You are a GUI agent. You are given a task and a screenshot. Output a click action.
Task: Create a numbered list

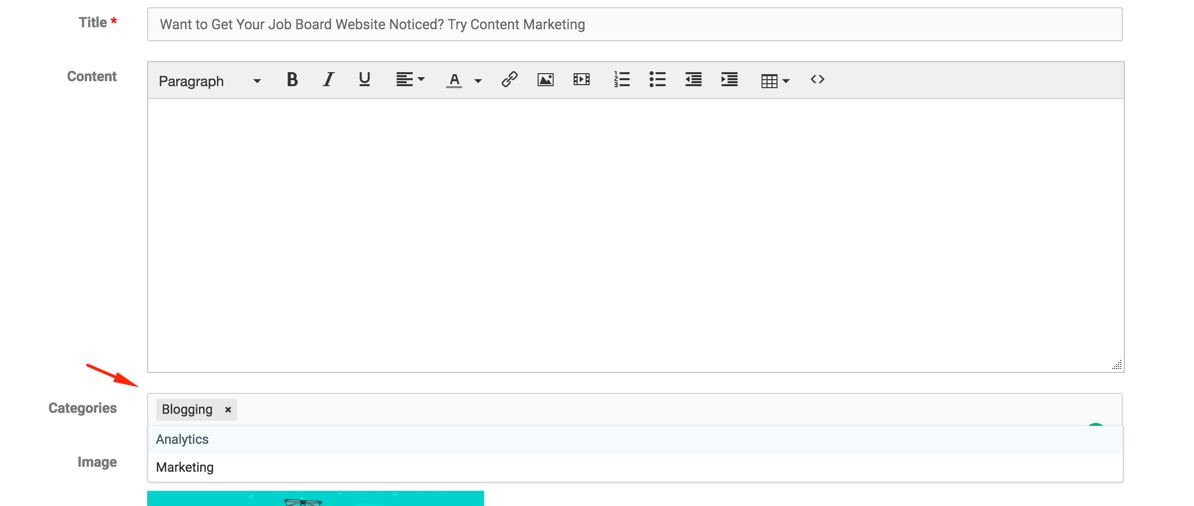(x=622, y=79)
